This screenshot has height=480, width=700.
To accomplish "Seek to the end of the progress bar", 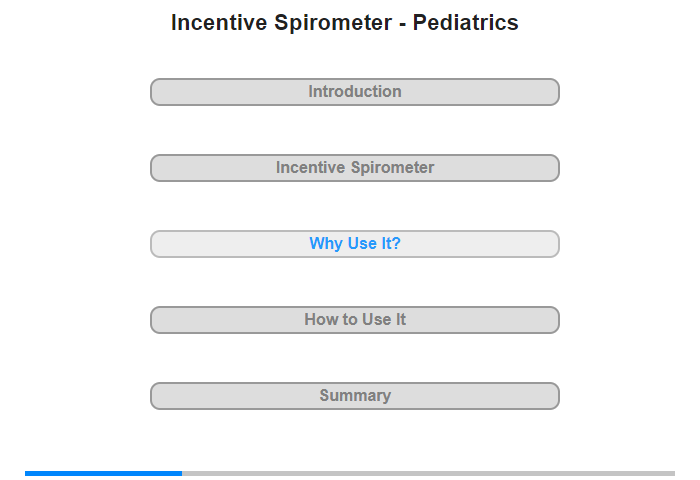I will click(x=673, y=473).
